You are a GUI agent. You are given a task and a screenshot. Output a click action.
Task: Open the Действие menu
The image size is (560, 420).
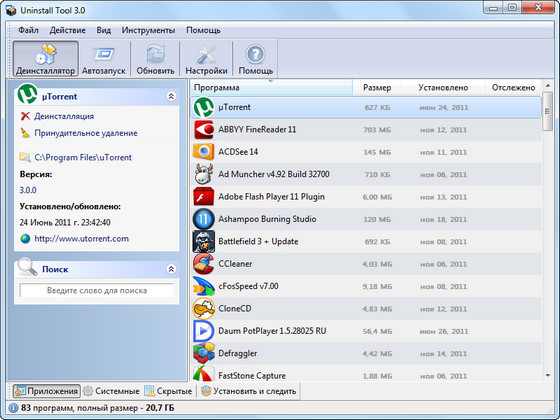click(x=68, y=30)
